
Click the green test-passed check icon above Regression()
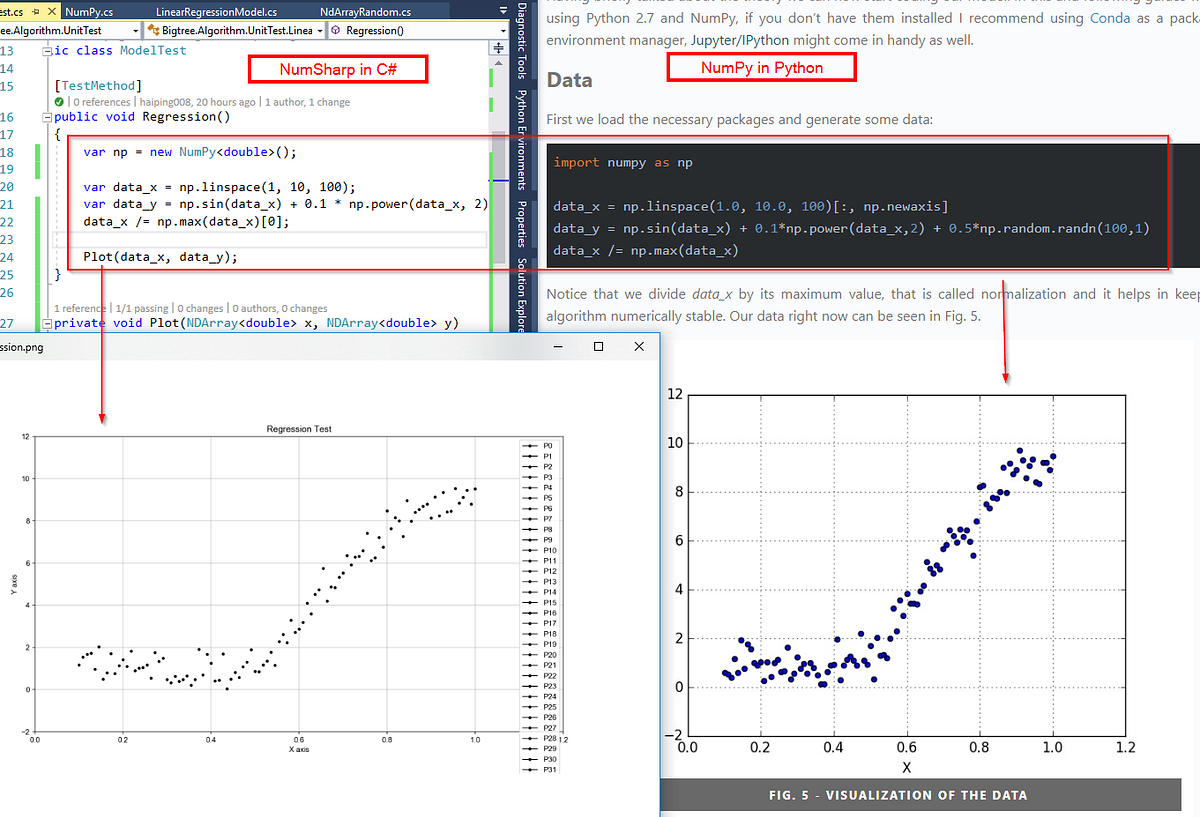click(58, 102)
